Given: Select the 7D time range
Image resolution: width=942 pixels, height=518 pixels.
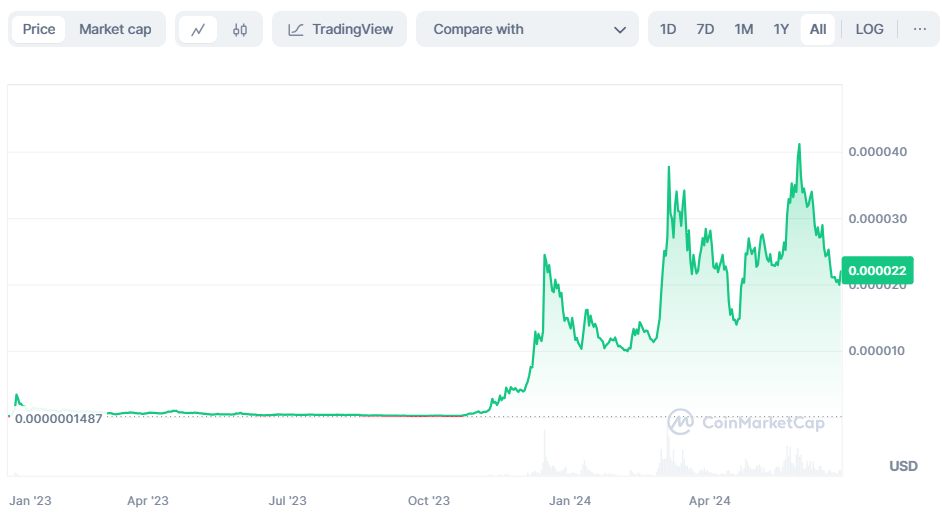Looking at the screenshot, I should click(705, 29).
